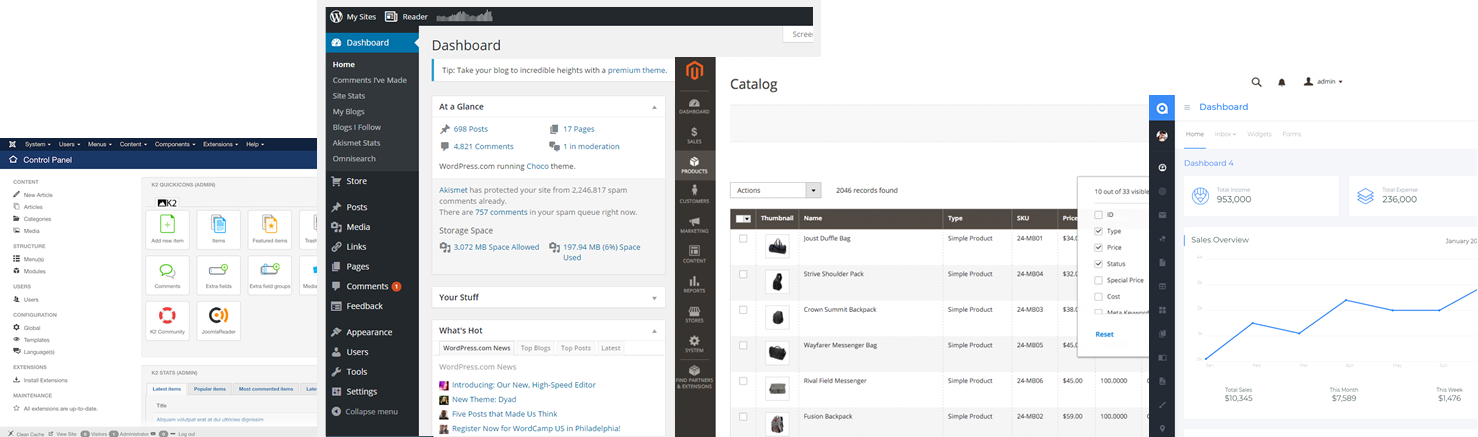Open the Magento Marketing sidebar icon
The image size is (1478, 437).
coord(694,225)
